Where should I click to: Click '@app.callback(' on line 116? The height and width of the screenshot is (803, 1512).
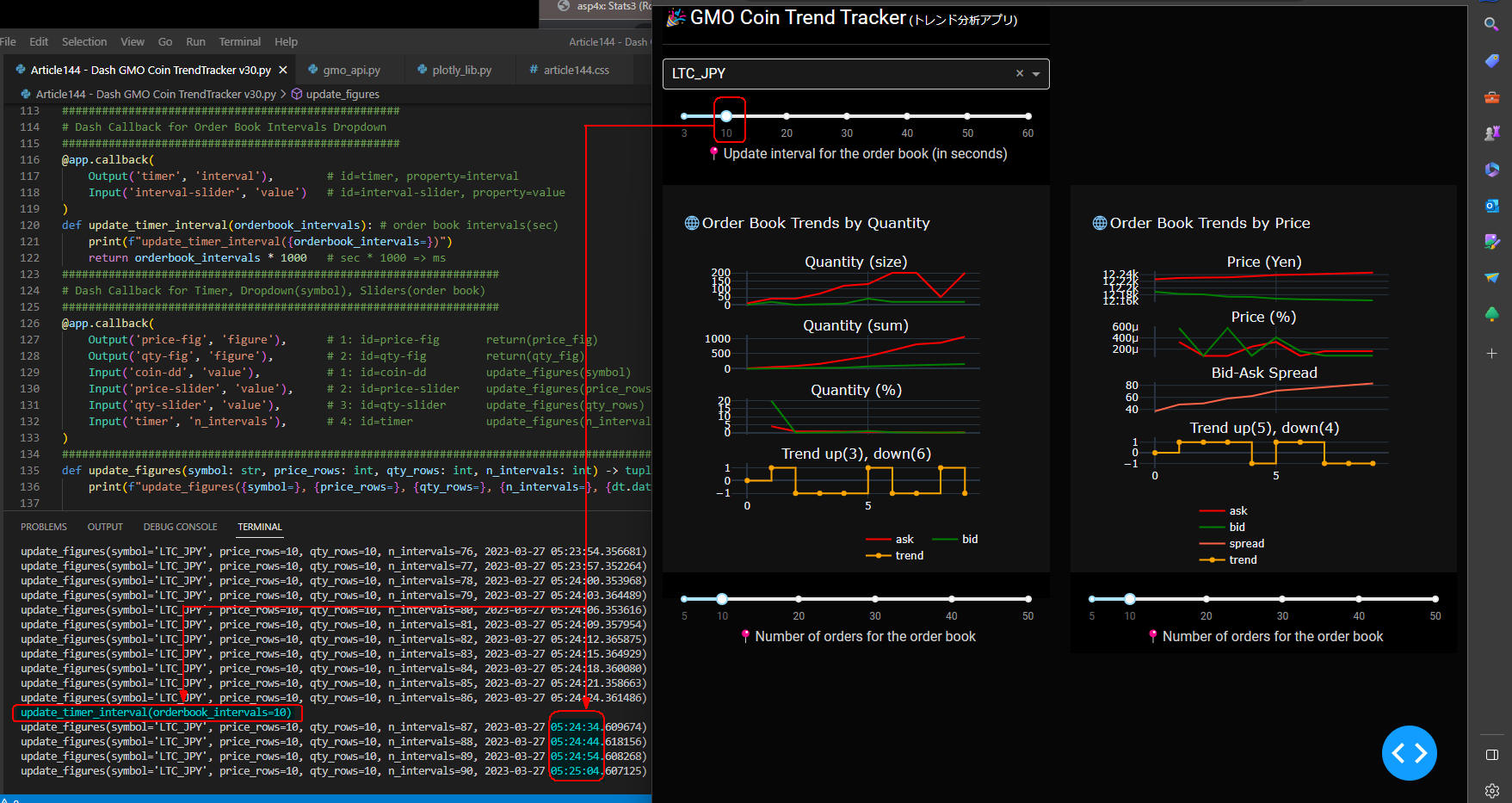pos(108,159)
